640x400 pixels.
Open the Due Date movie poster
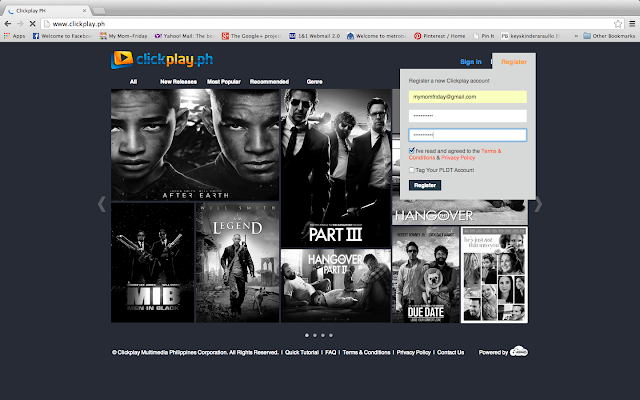pyautogui.click(x=426, y=275)
